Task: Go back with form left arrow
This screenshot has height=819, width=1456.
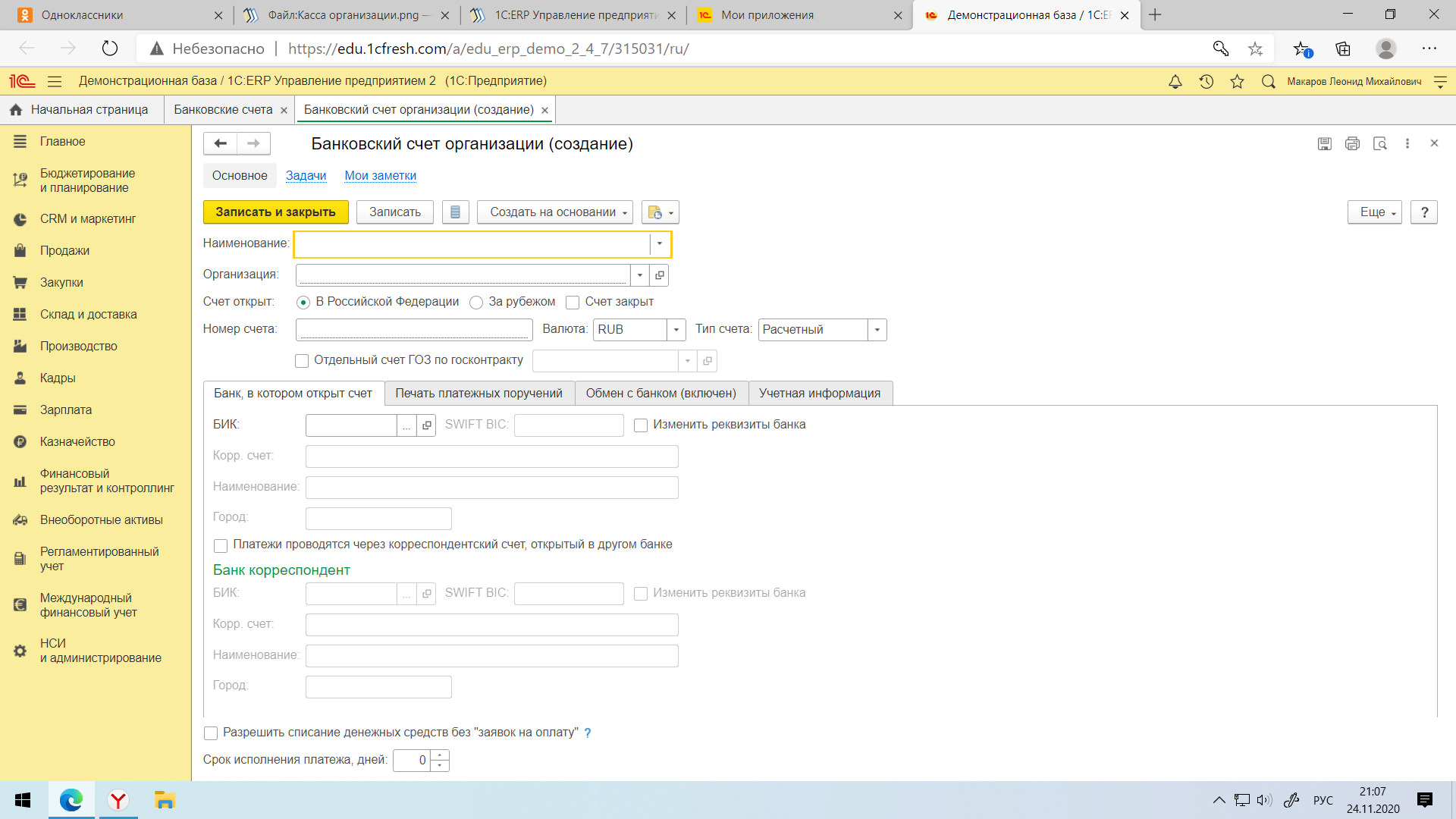Action: [x=220, y=143]
